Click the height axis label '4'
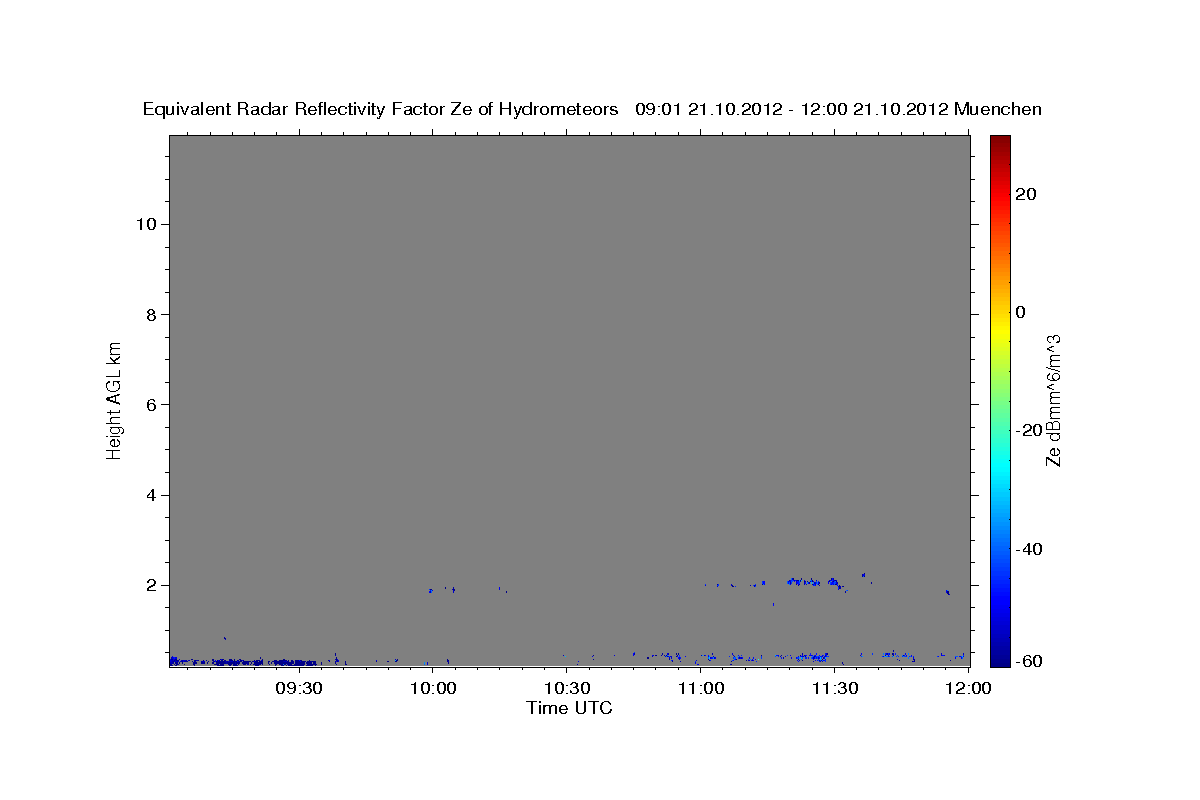This screenshot has height=800, width=1200. [152, 495]
